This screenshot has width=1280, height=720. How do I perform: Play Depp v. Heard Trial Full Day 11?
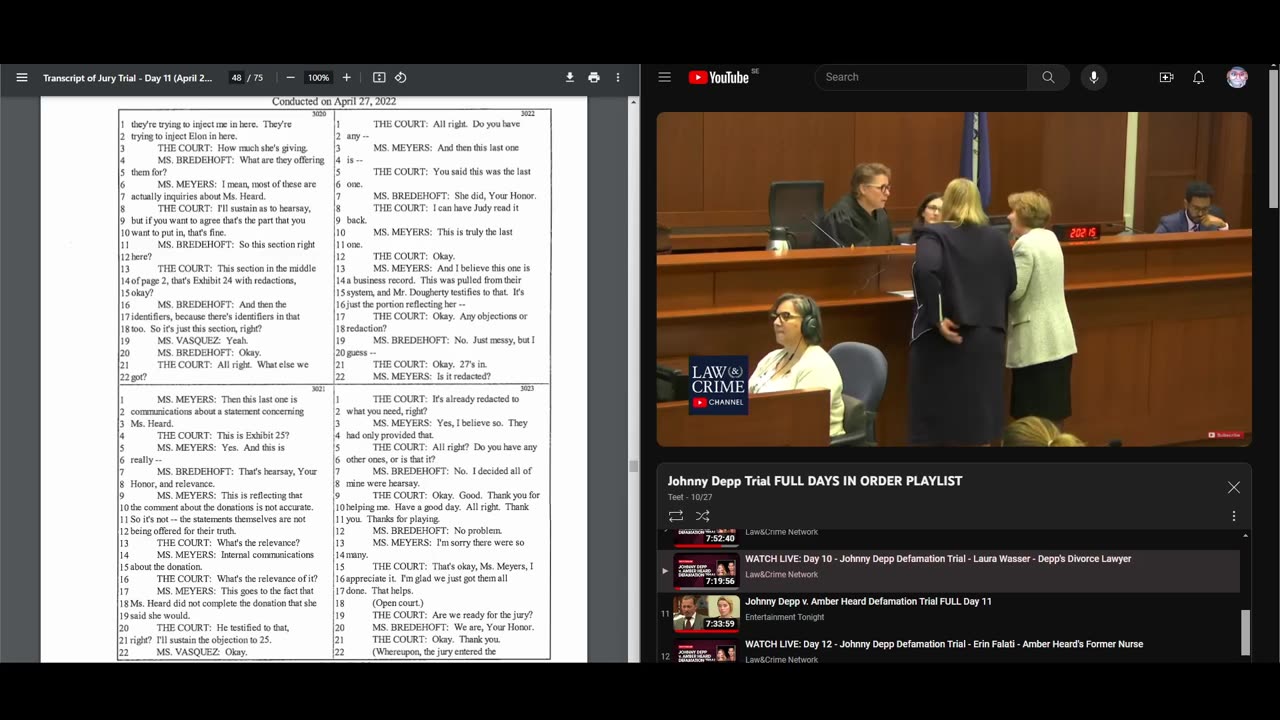pos(868,602)
